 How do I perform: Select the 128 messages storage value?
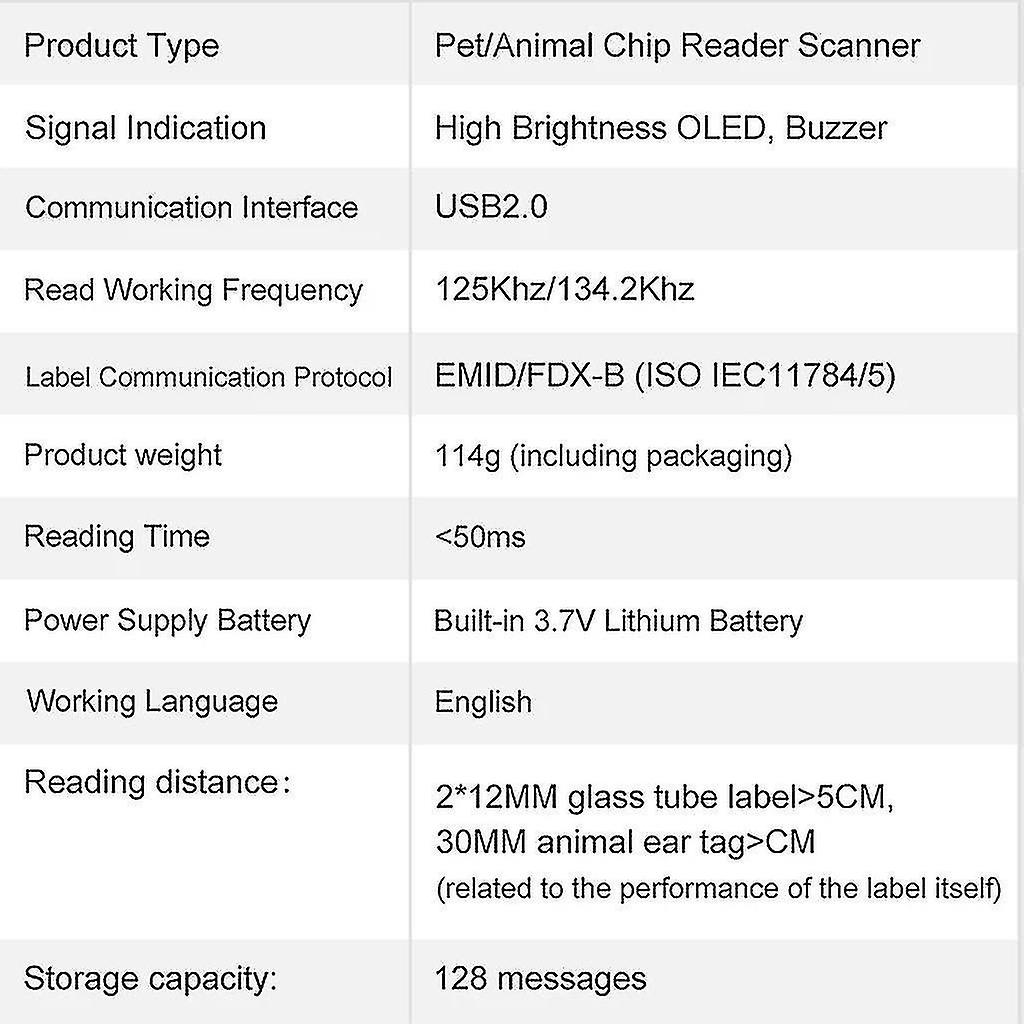[x=540, y=978]
